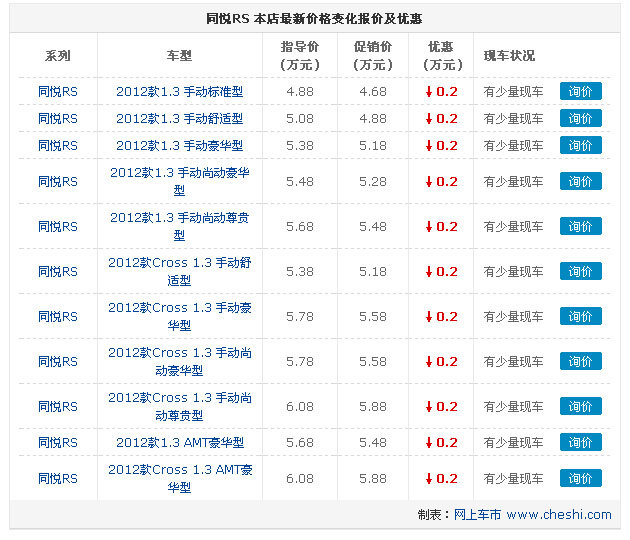The width and height of the screenshot is (630, 540).
Task: Click 有少量现车 status in 手动标准型 row
Action: point(513,92)
